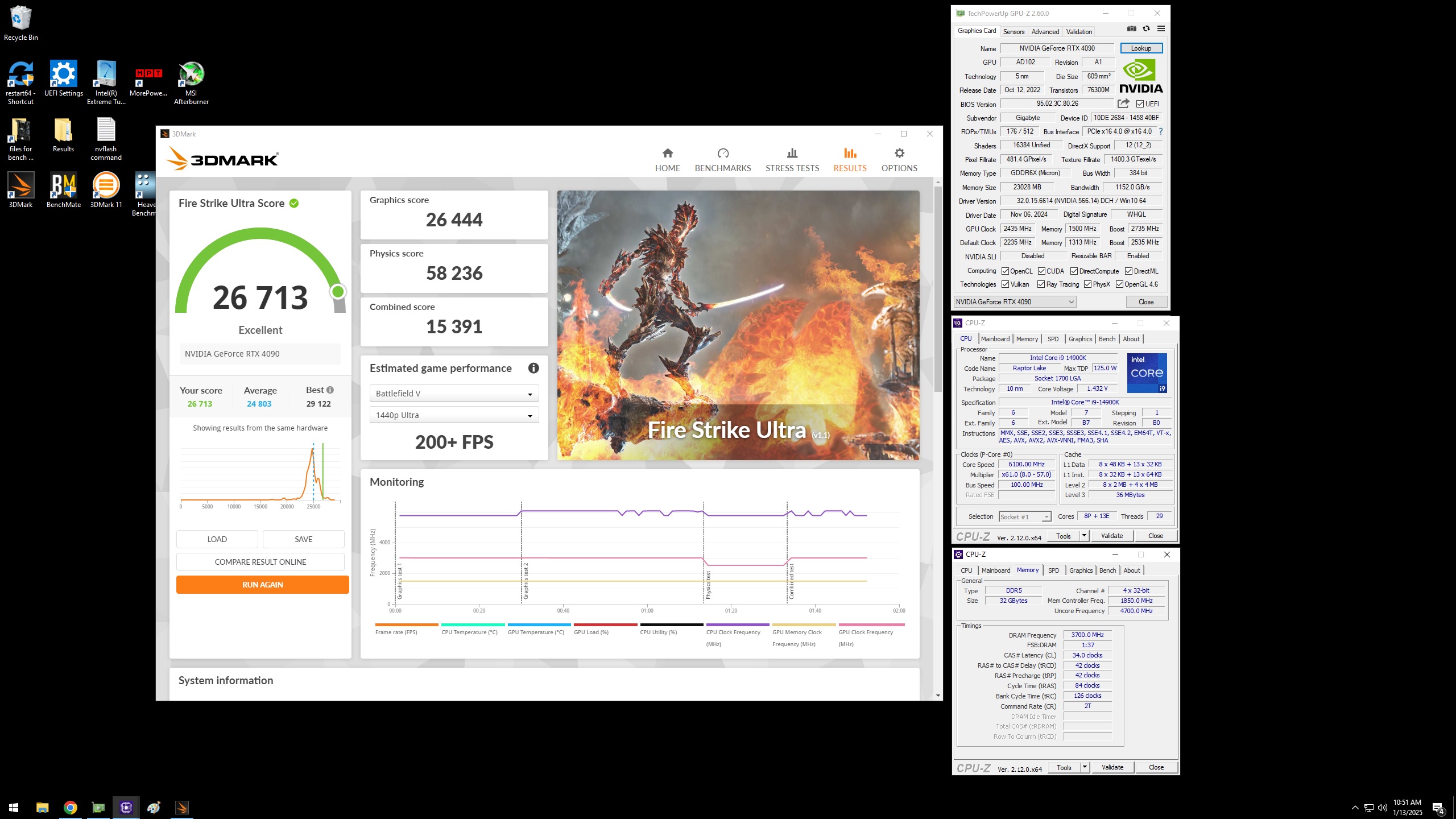Click Validate in the lower CPU-Z window
The width and height of the screenshot is (1456, 819).
(x=1112, y=767)
